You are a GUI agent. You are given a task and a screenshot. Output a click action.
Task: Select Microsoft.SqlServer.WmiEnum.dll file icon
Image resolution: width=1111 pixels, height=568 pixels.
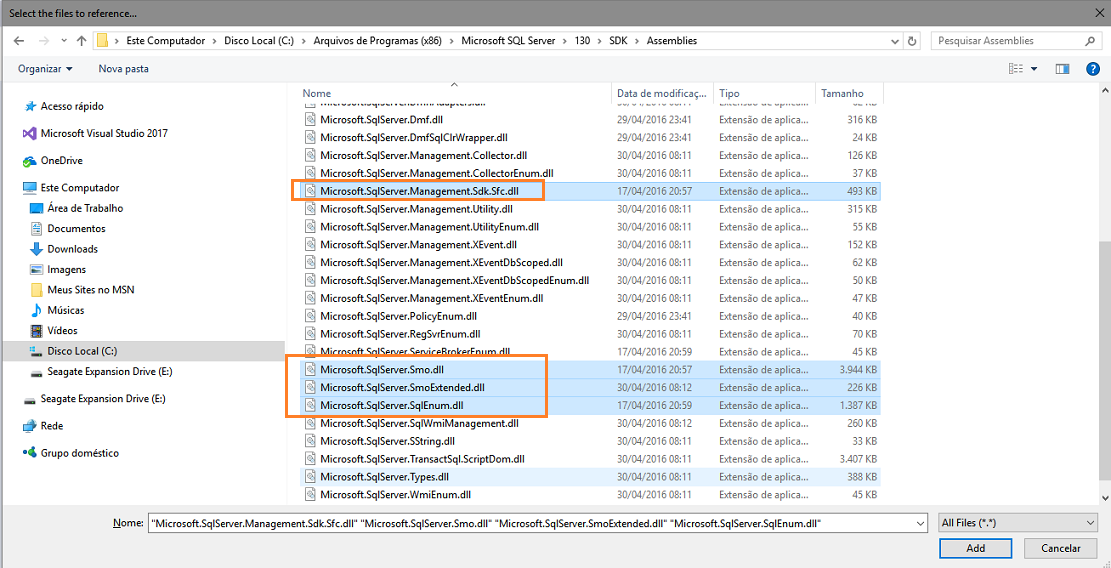click(310, 494)
